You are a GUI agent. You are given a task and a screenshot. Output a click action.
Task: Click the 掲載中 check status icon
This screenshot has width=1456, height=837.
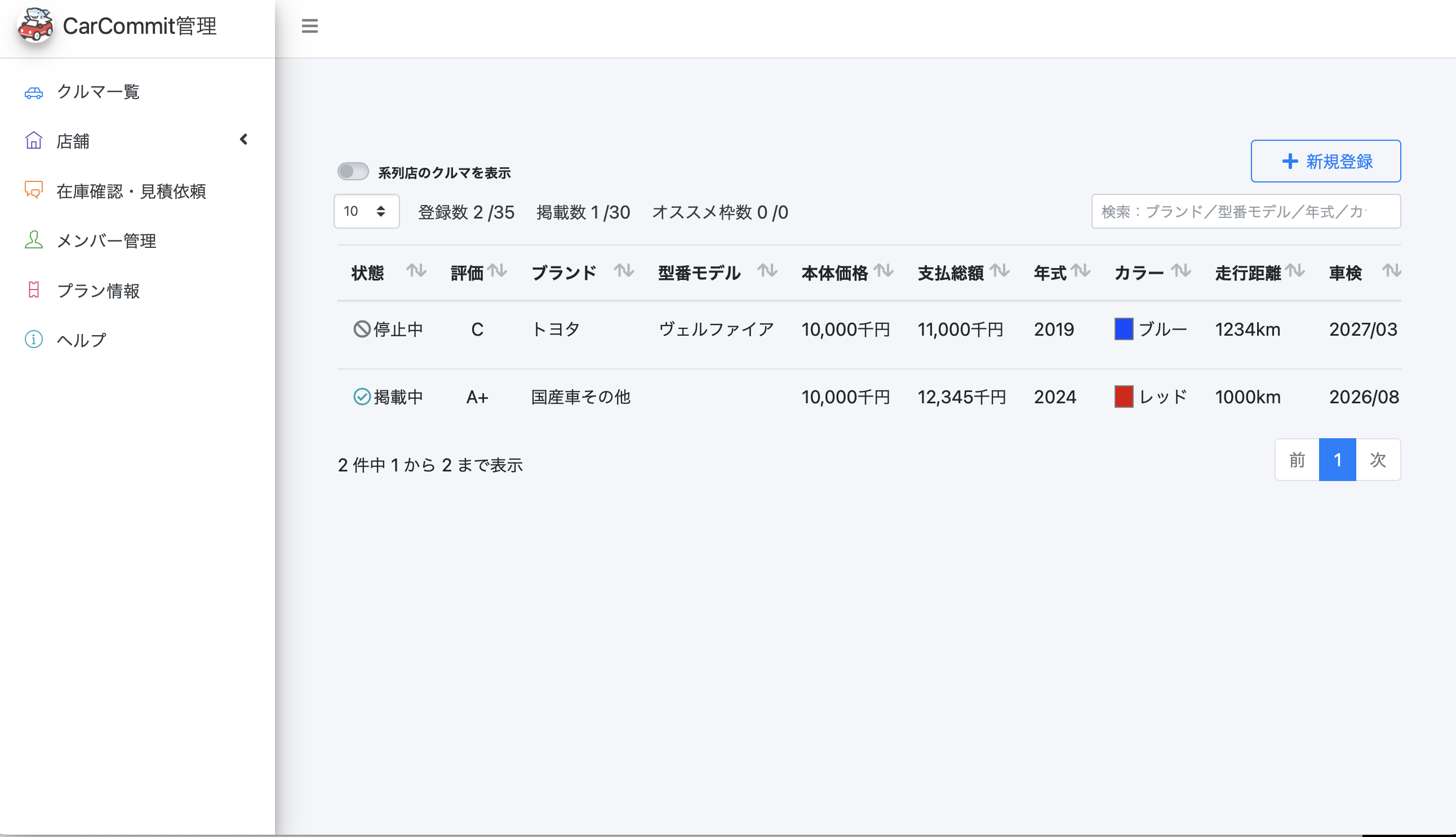tap(361, 397)
